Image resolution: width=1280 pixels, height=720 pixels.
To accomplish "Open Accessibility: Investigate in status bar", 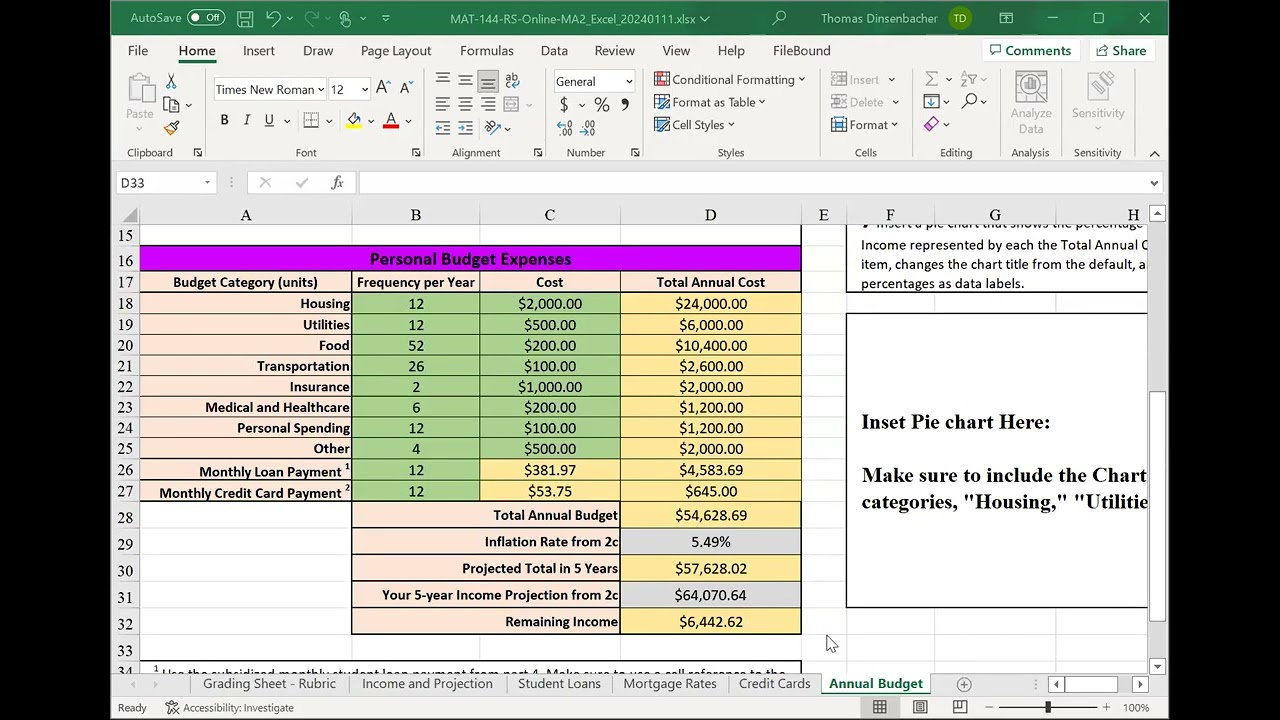I will (229, 707).
